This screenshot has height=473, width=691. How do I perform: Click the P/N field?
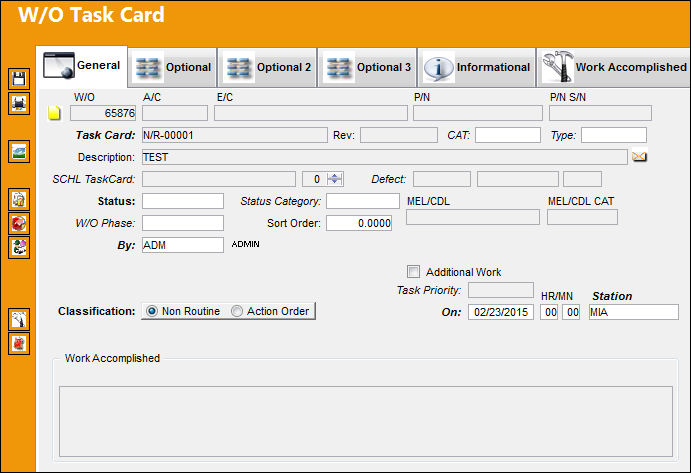click(x=478, y=113)
